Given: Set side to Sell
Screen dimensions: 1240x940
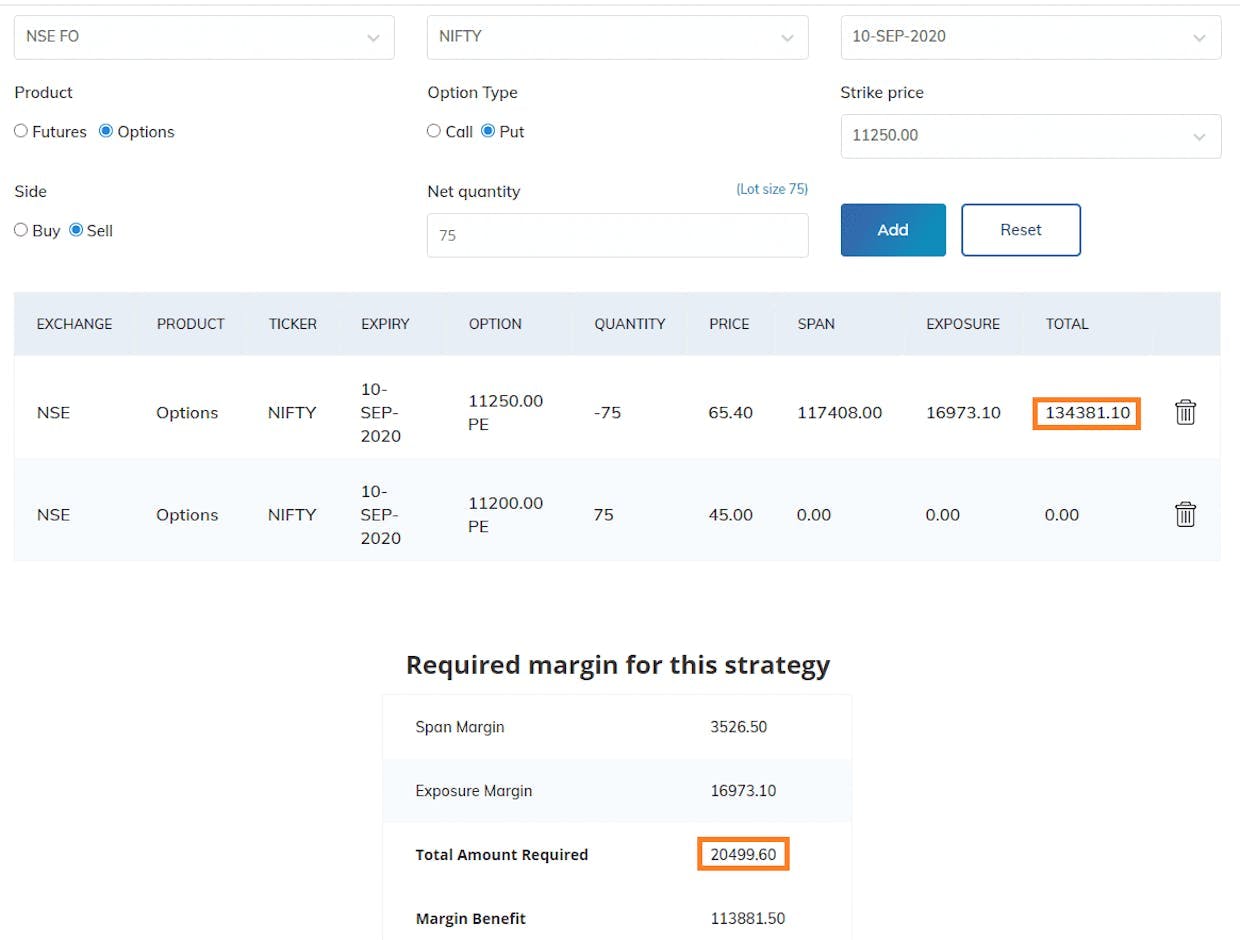Looking at the screenshot, I should (x=76, y=230).
